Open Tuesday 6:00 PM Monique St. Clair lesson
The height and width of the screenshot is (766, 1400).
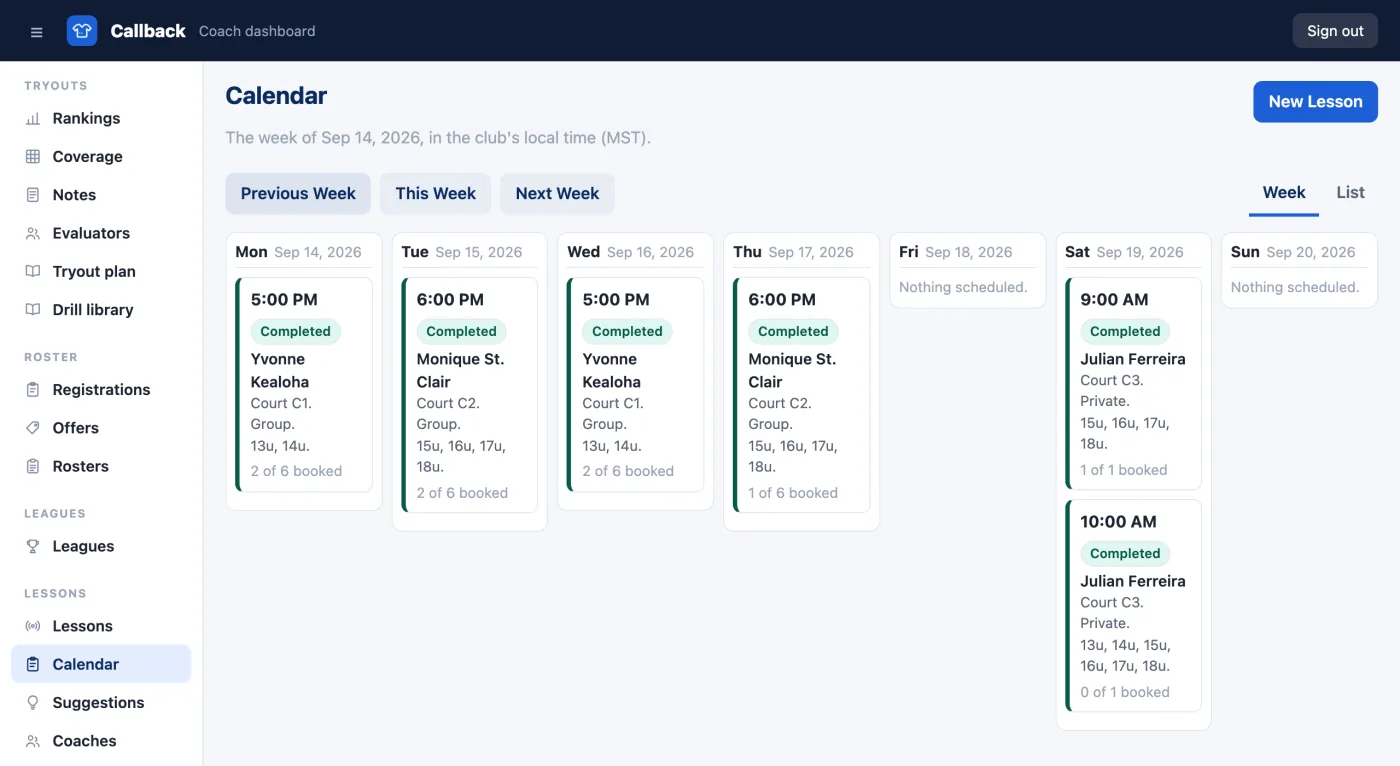pyautogui.click(x=470, y=395)
